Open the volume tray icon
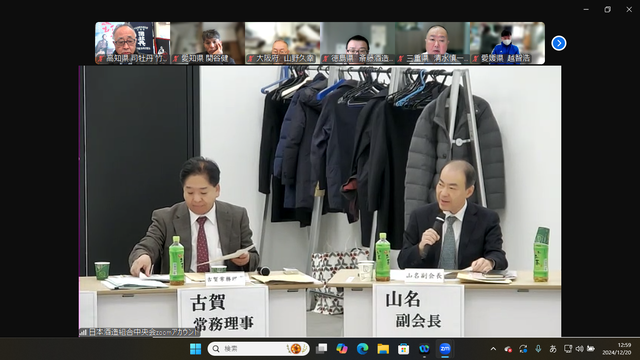Image resolution: width=640 pixels, height=360 pixels. tap(579, 349)
